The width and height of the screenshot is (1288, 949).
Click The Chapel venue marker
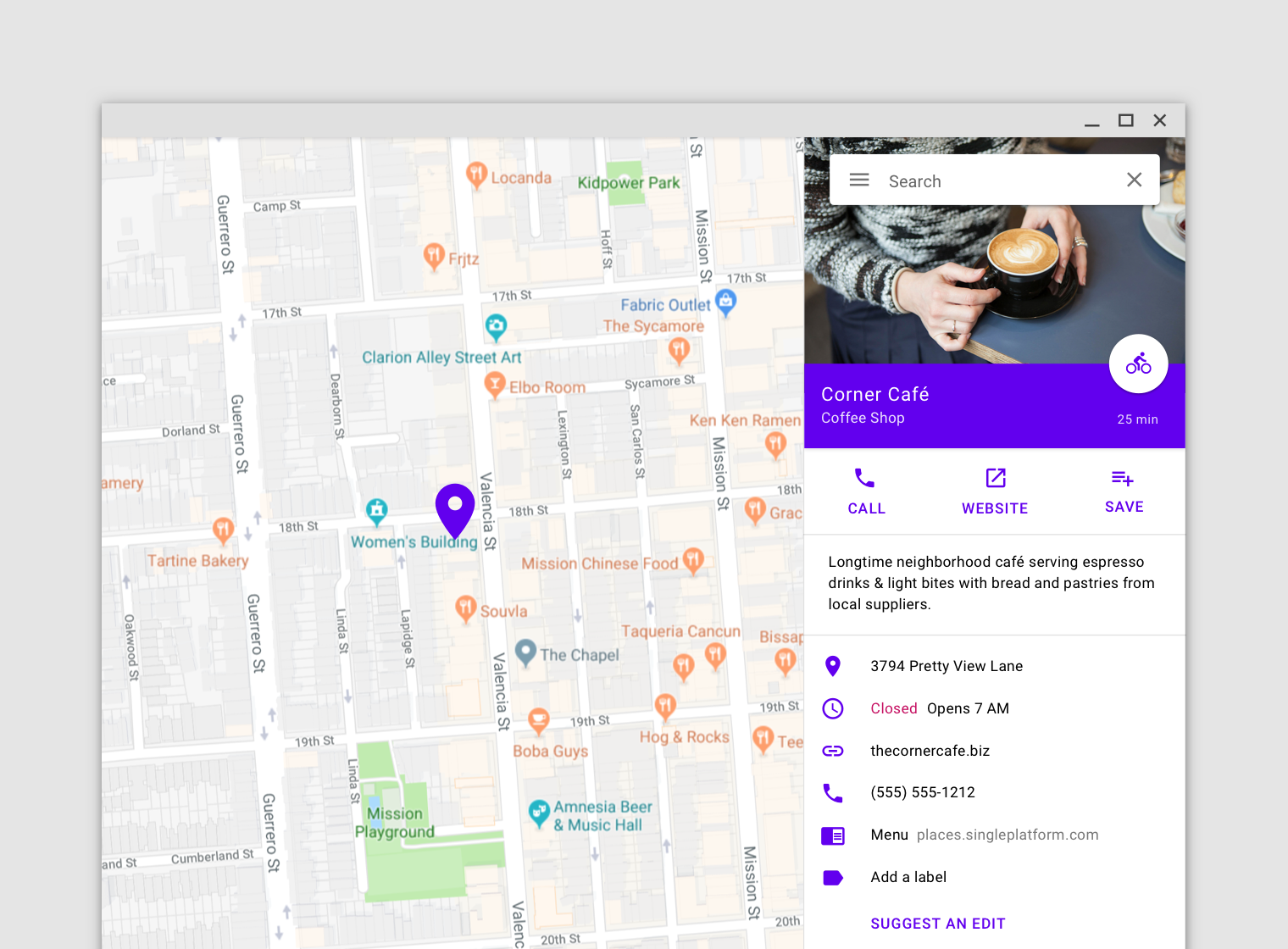pos(526,652)
